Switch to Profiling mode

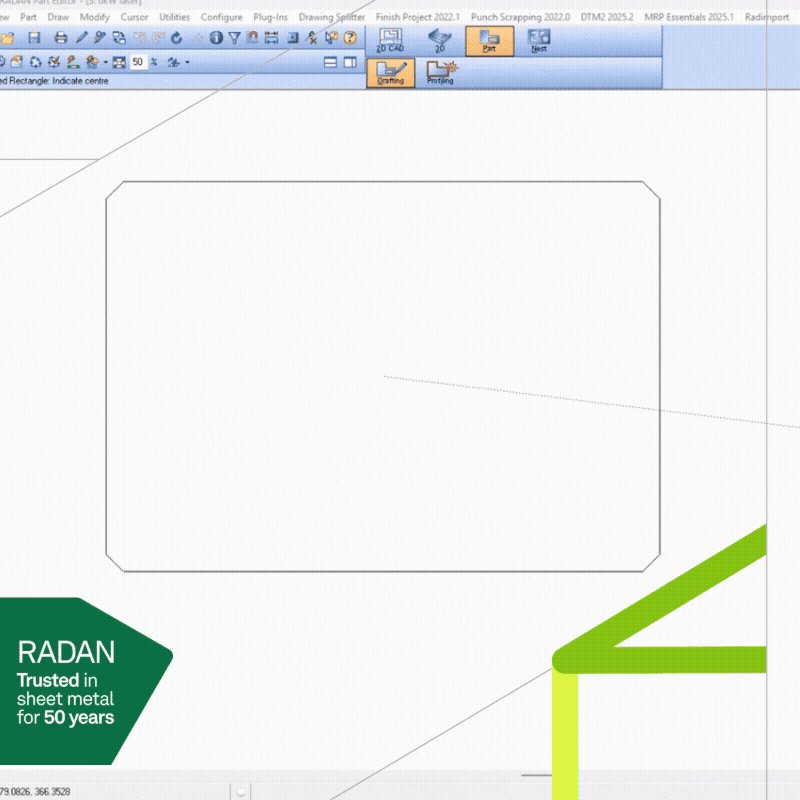(440, 73)
